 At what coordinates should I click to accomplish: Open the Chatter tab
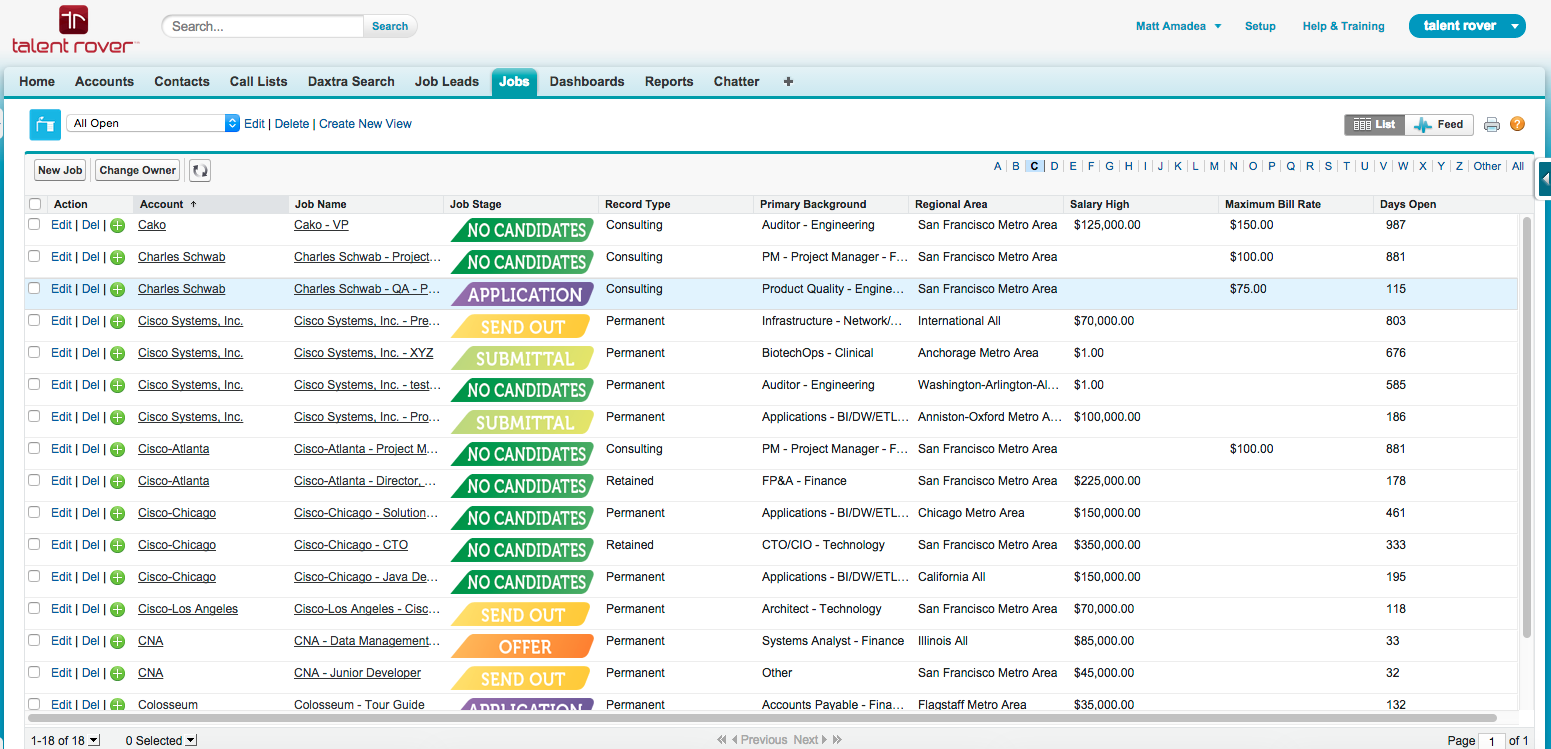click(737, 82)
